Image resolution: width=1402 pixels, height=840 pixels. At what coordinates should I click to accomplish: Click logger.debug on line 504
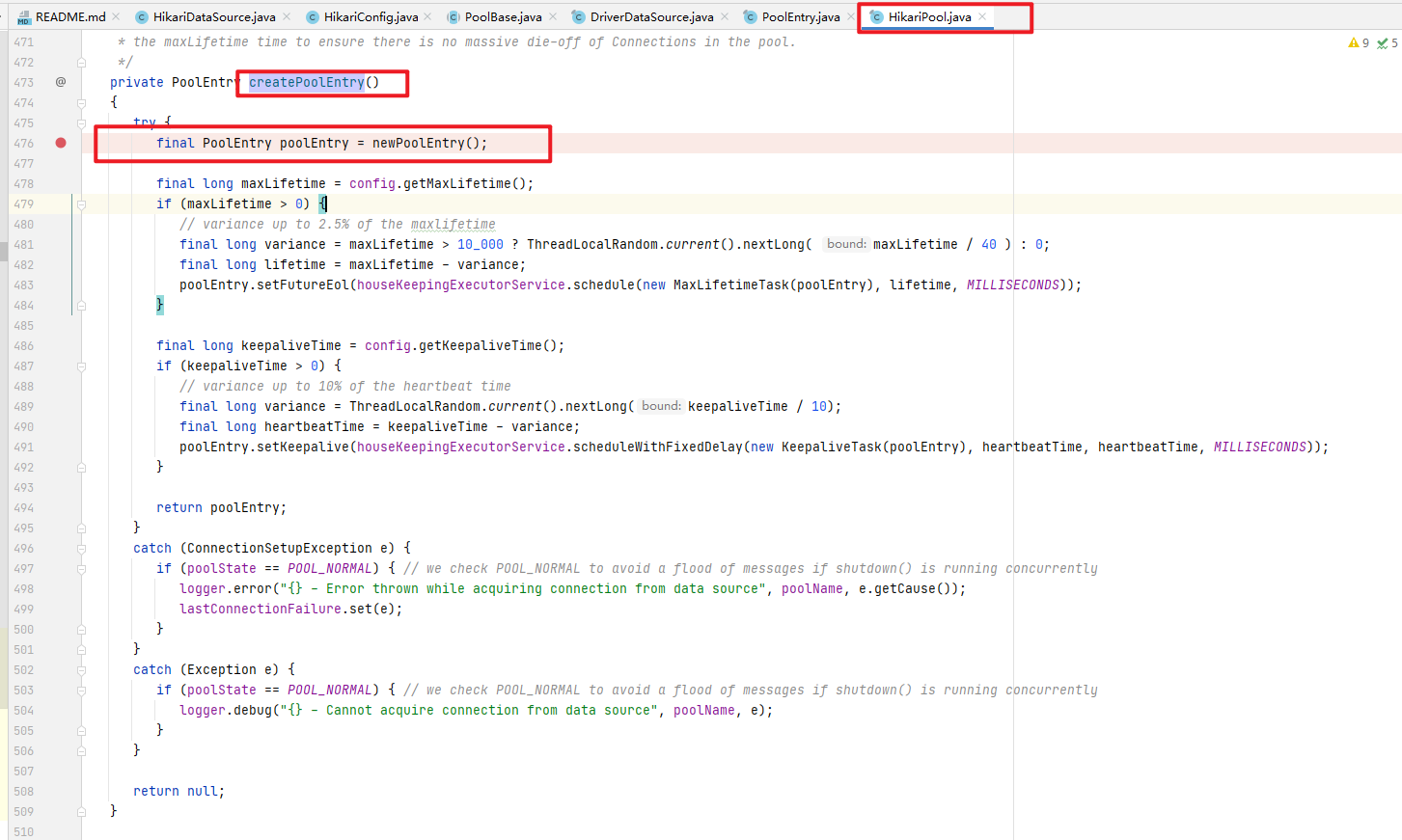[226, 710]
